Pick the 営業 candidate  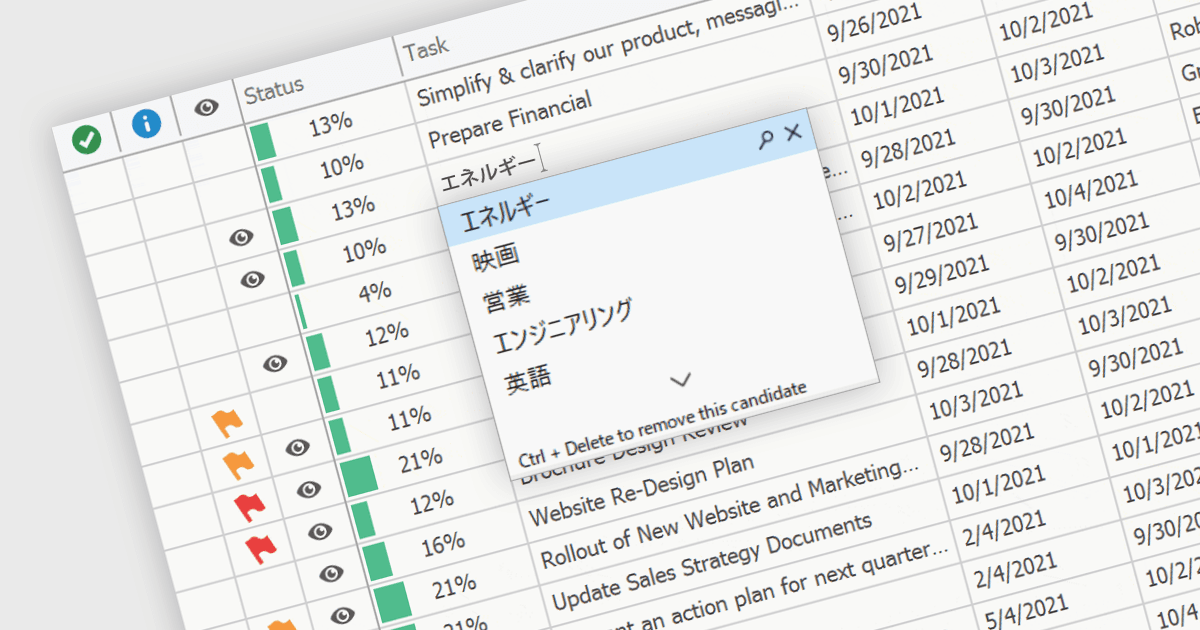pyautogui.click(x=507, y=299)
